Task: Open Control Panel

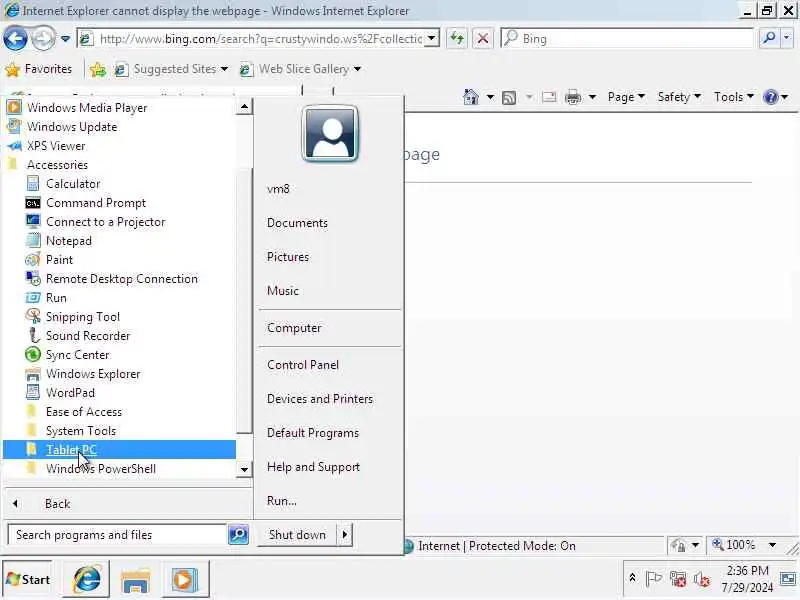Action: tap(303, 365)
